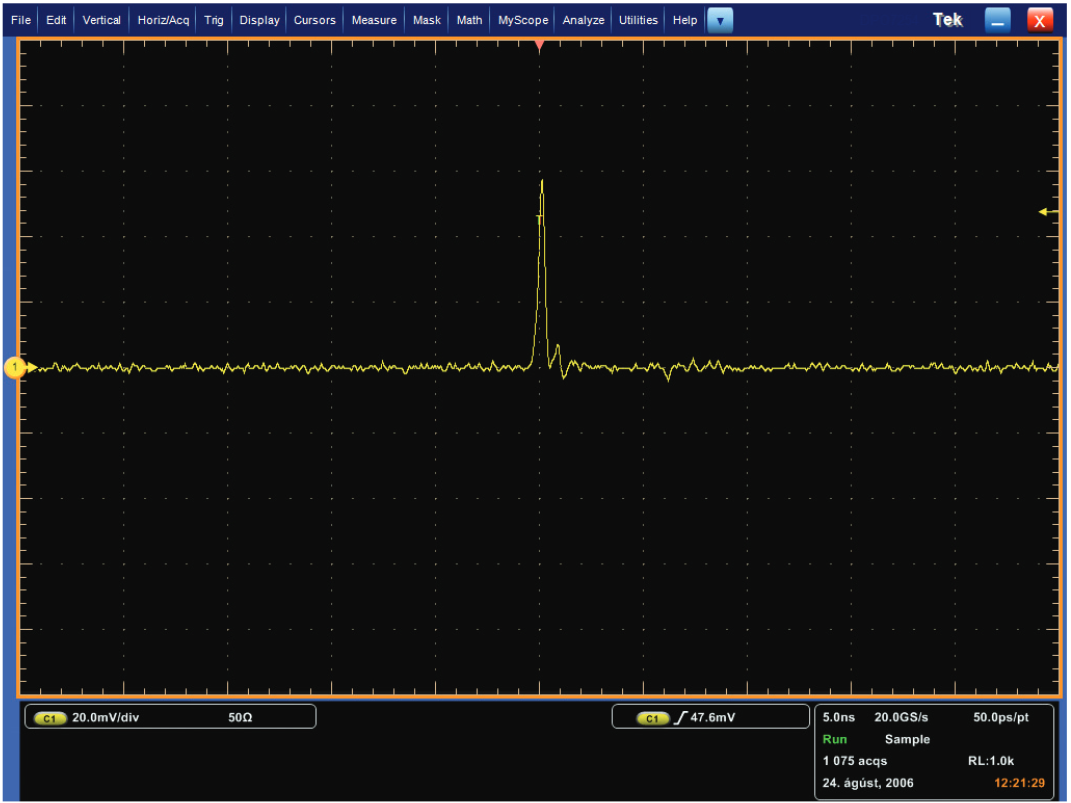Open the Measure menu
1071x803 pixels.
tap(373, 19)
